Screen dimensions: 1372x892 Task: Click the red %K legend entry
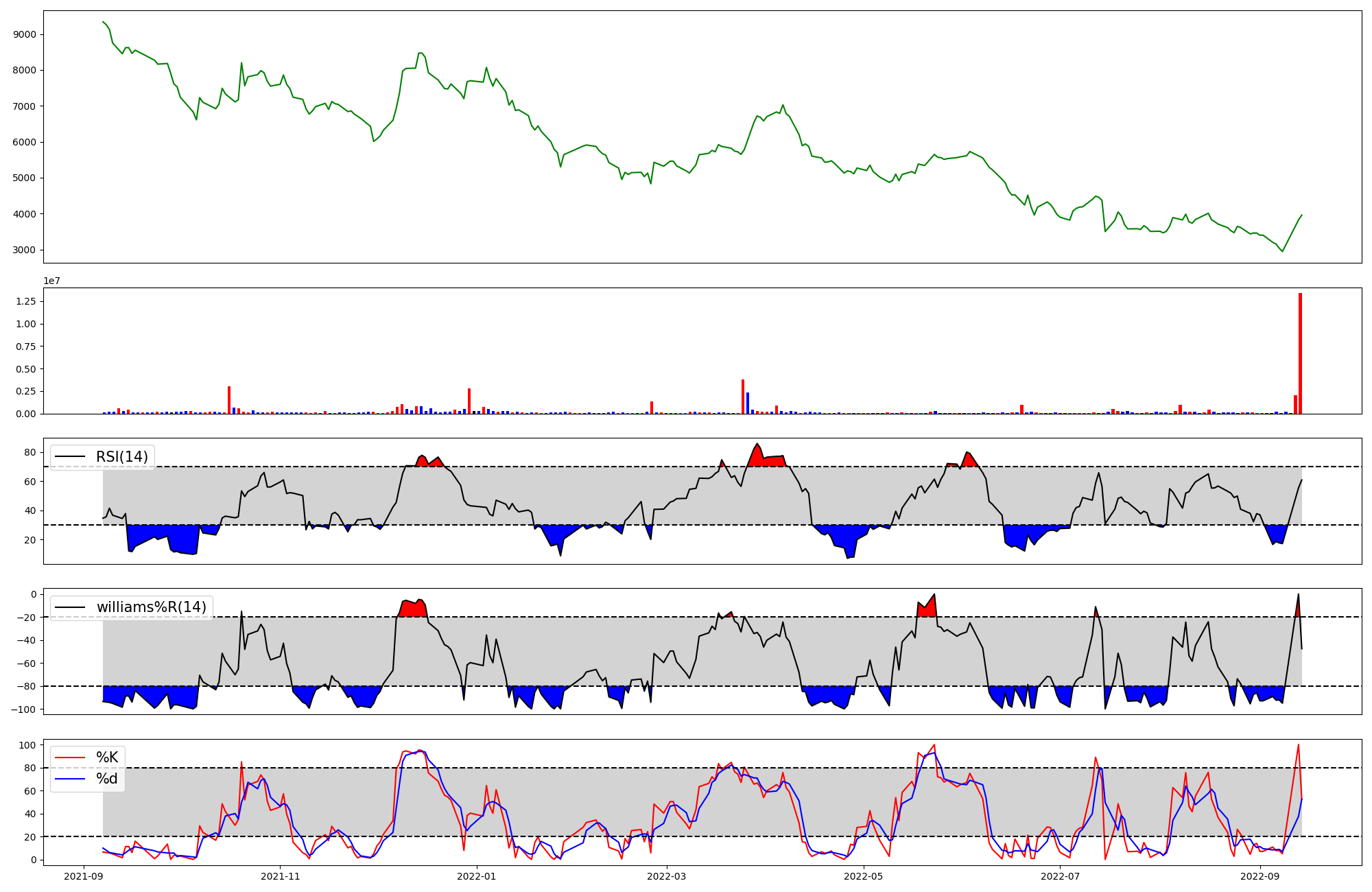tap(106, 758)
